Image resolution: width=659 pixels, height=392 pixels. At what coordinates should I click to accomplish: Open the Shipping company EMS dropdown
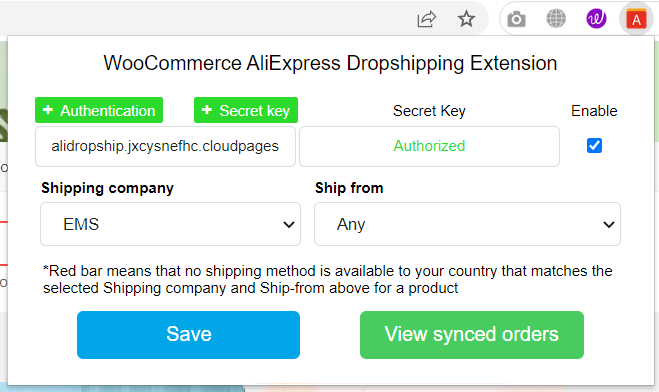(170, 224)
